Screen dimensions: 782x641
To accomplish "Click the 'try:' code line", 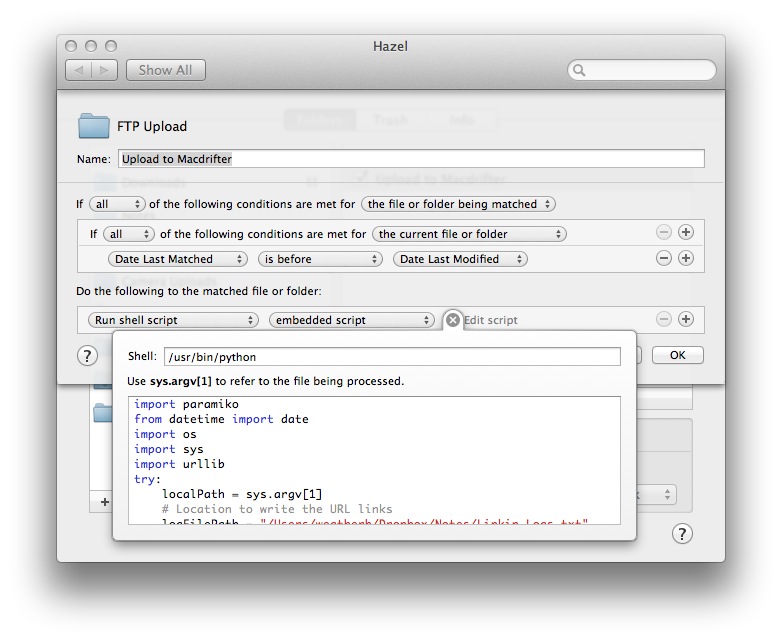I will click(x=147, y=479).
